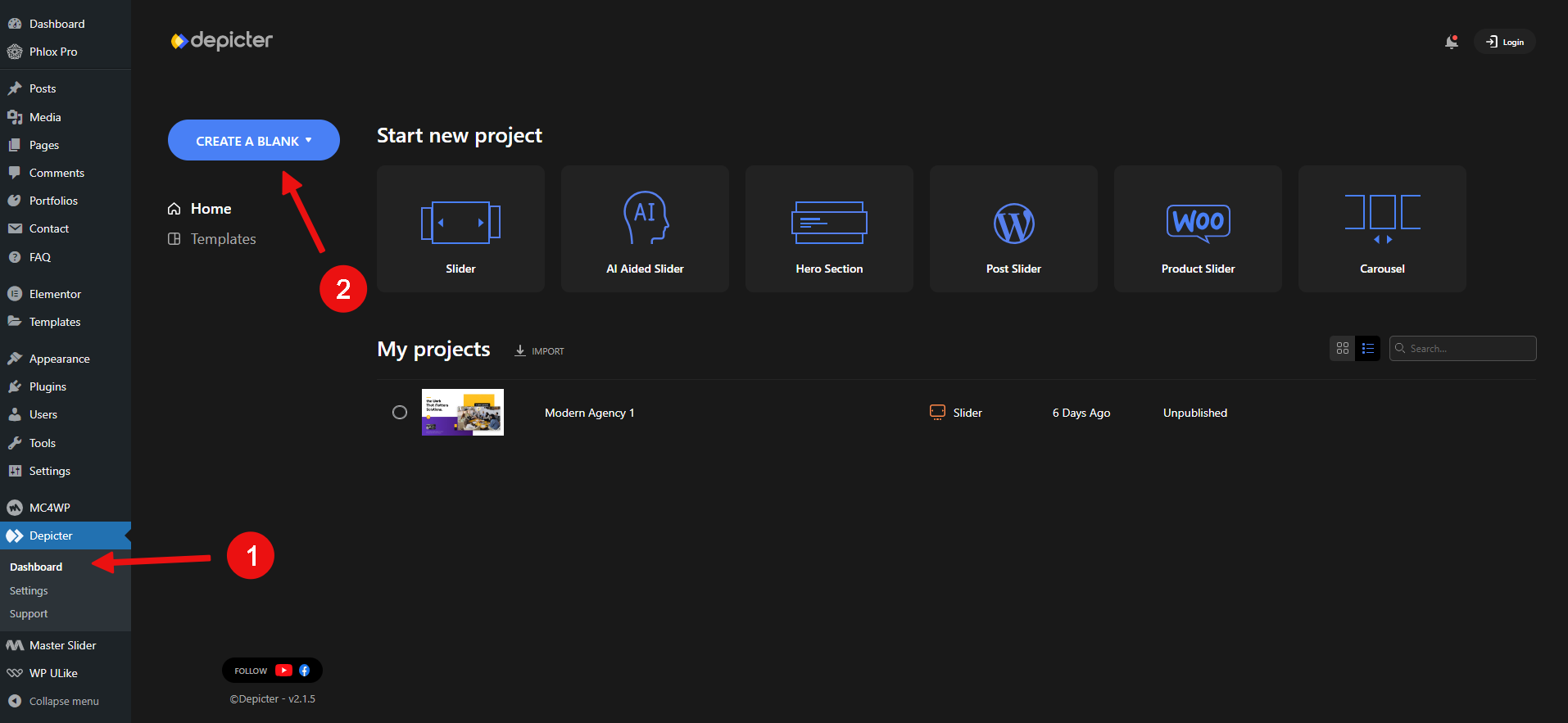Open the Slider project type card
The width and height of the screenshot is (1568, 723).
pyautogui.click(x=460, y=228)
